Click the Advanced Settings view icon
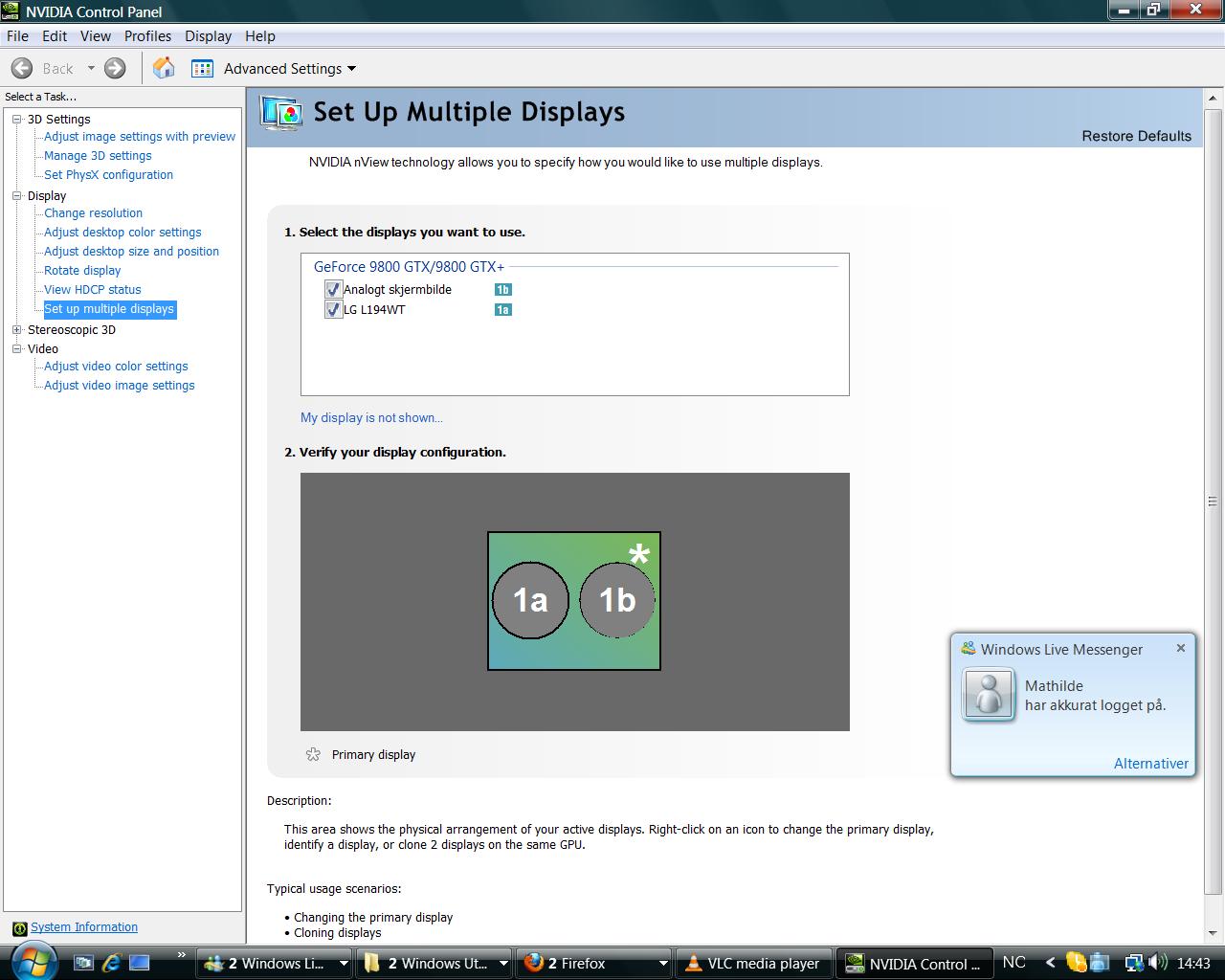The image size is (1225, 980). 202,68
